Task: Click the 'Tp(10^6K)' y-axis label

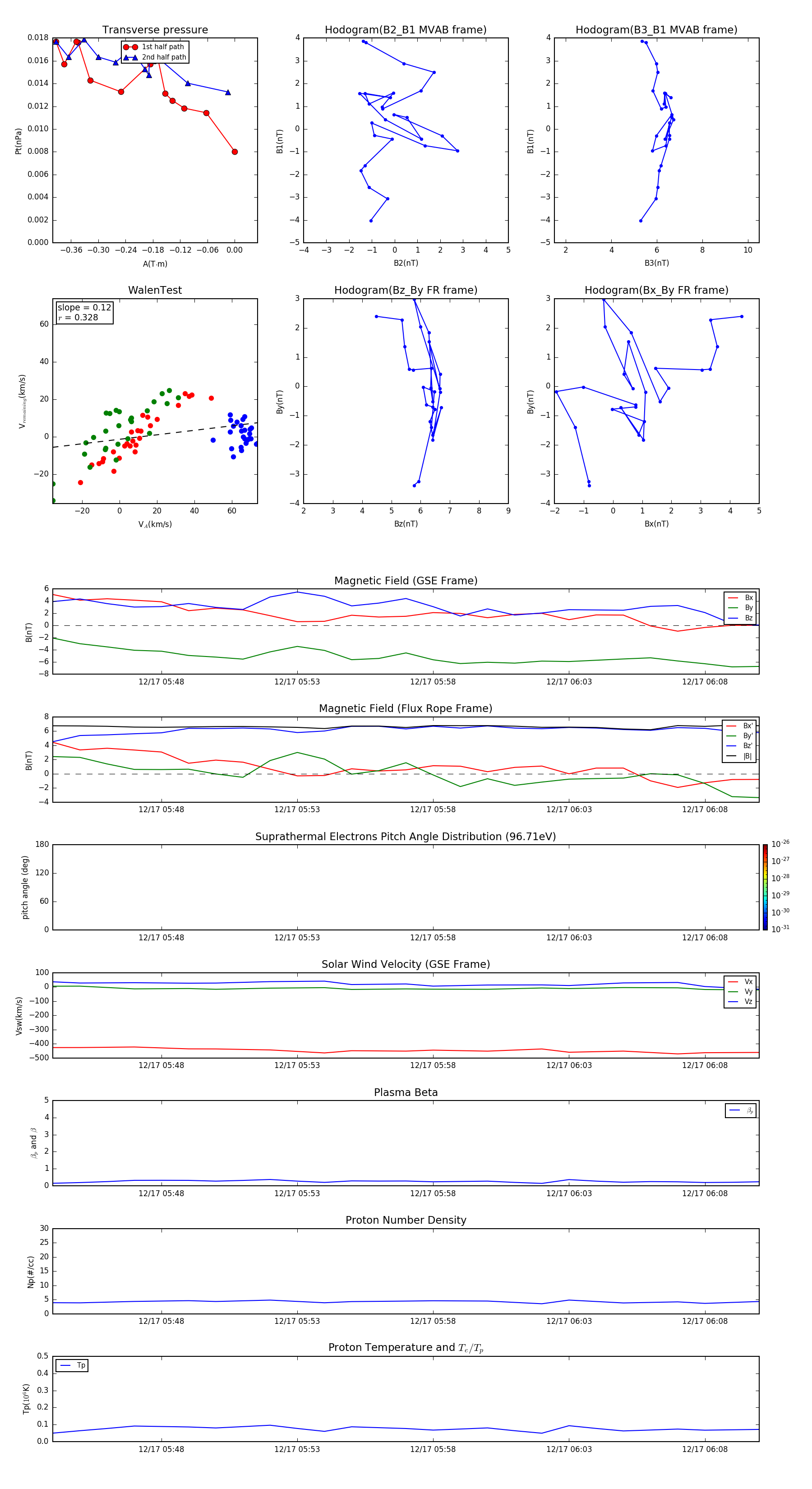Action: (26, 1399)
